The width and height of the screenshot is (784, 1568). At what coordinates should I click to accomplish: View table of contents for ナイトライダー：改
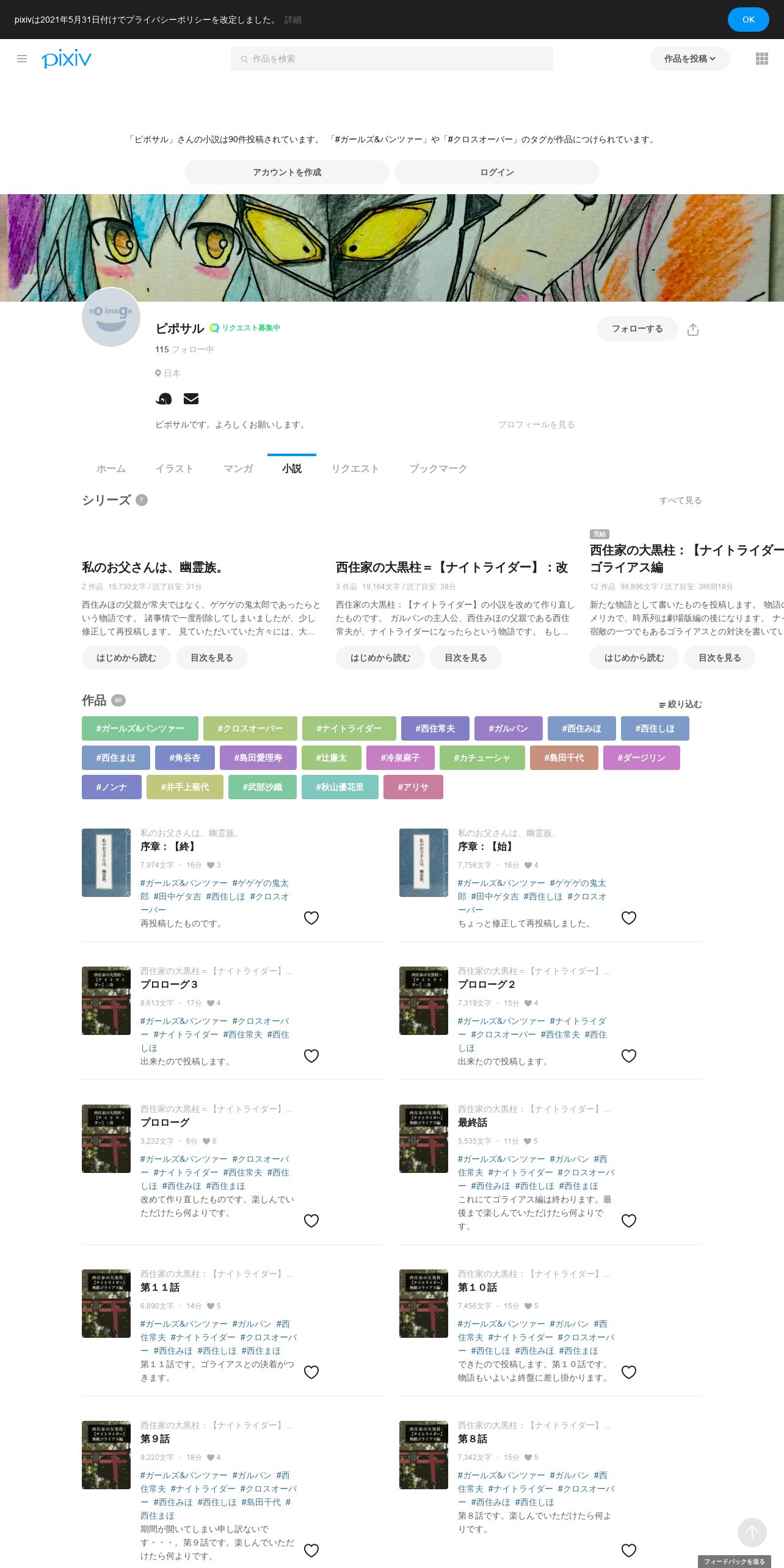466,658
